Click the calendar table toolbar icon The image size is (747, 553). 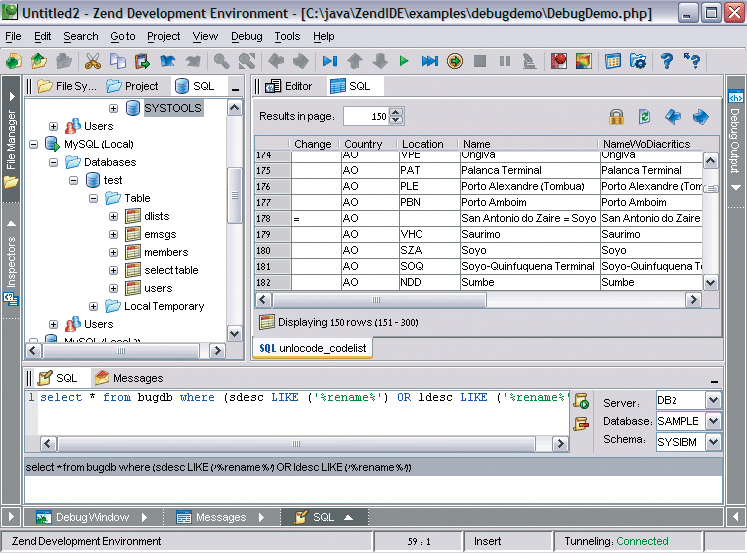[613, 61]
